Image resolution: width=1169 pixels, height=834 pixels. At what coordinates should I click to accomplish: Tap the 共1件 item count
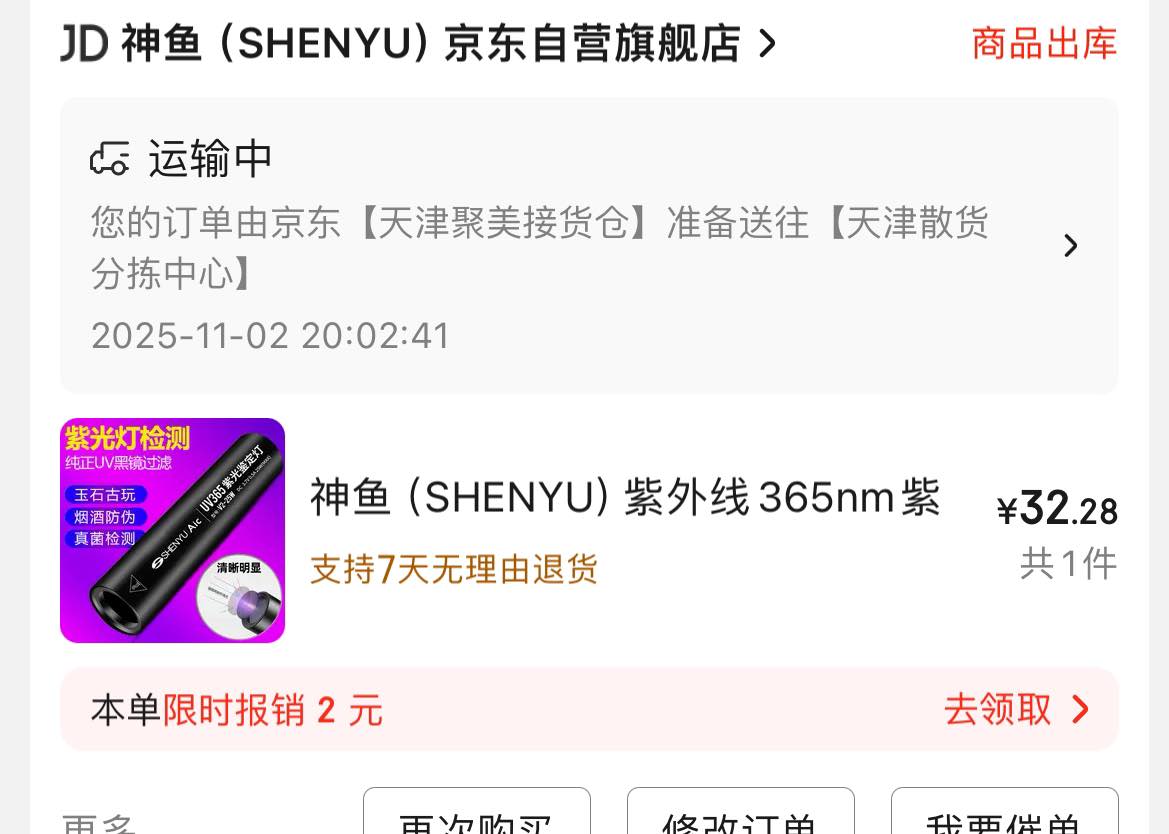1068,563
